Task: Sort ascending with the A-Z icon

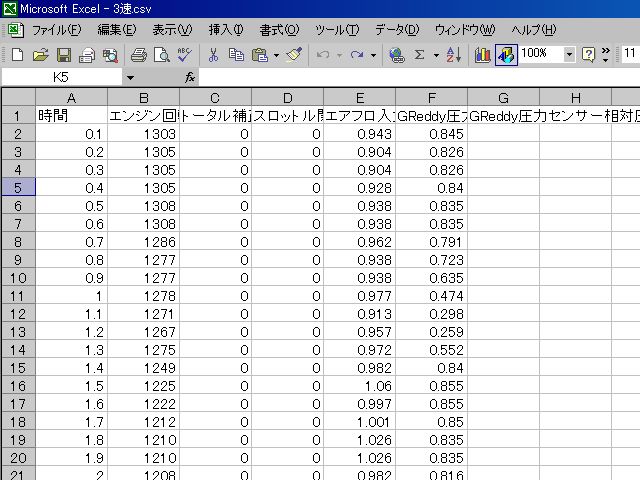Action: click(x=453, y=55)
